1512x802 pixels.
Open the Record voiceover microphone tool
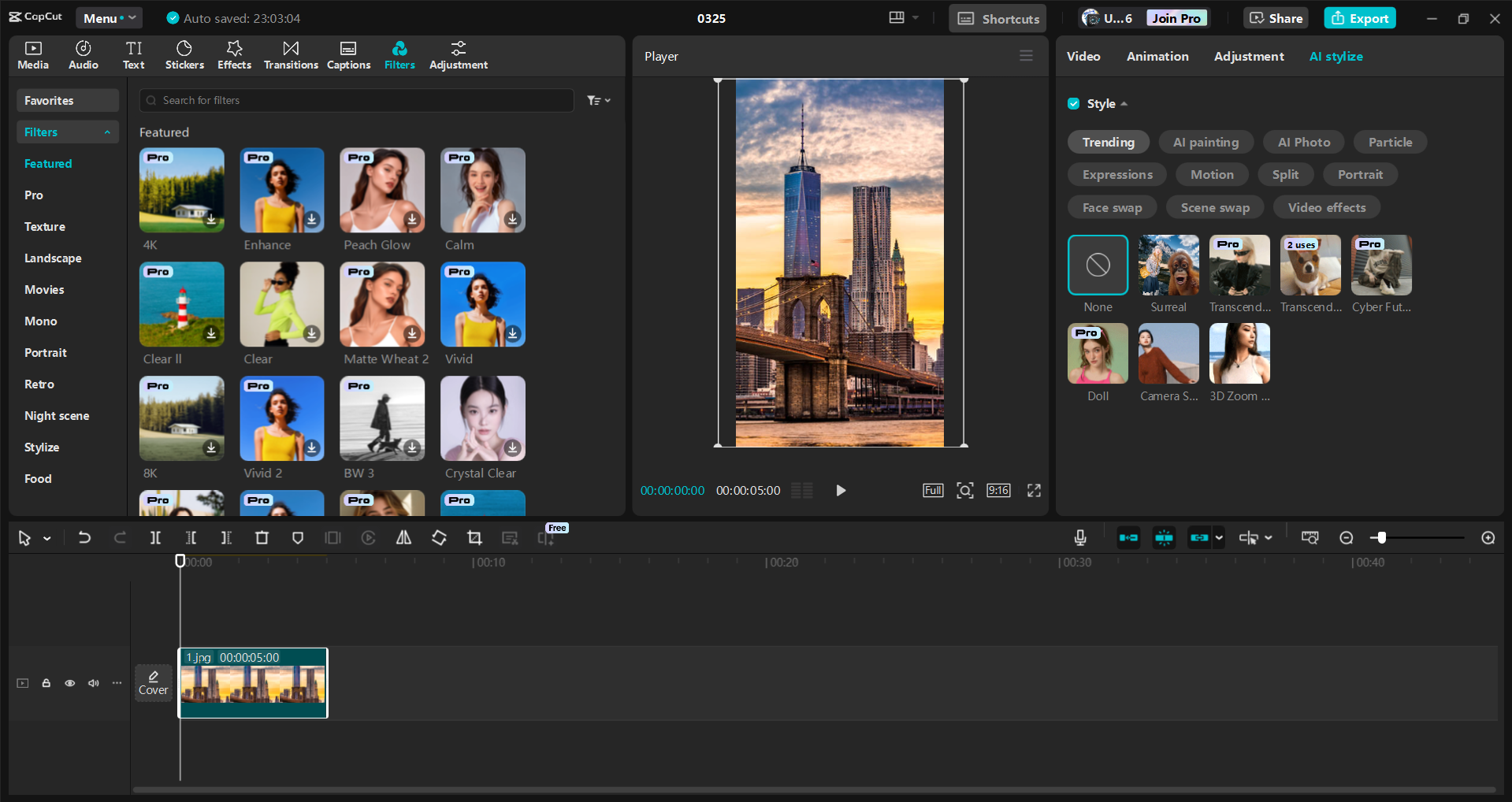[x=1079, y=537]
